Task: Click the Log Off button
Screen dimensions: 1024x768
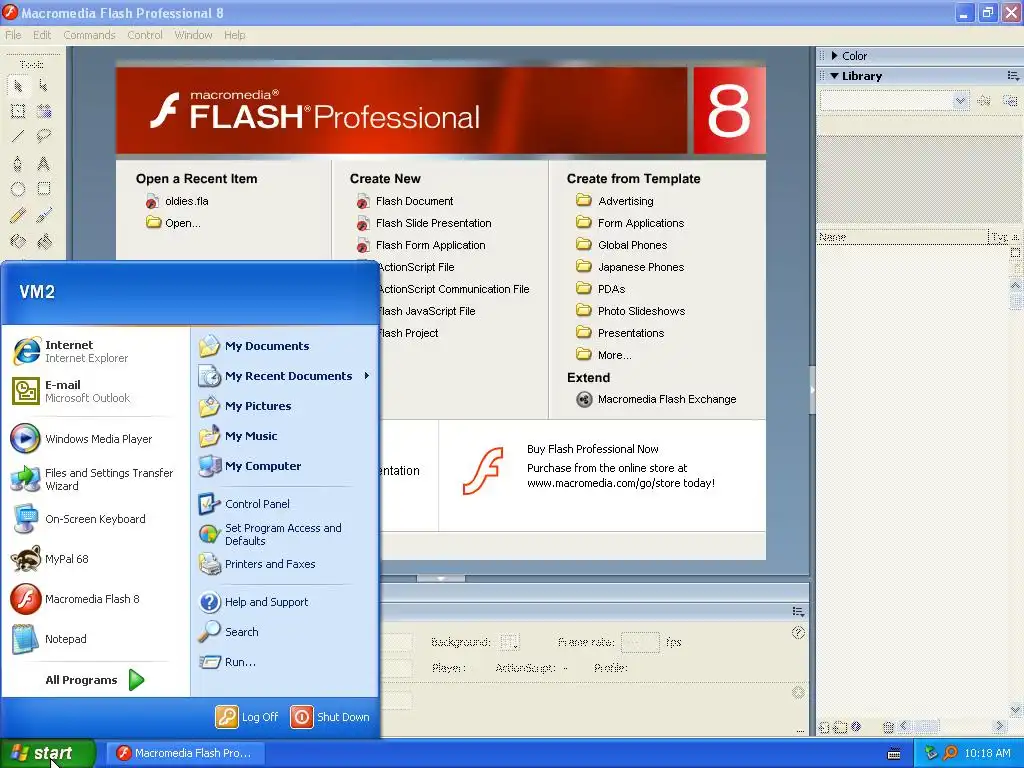Action: pyautogui.click(x=247, y=716)
